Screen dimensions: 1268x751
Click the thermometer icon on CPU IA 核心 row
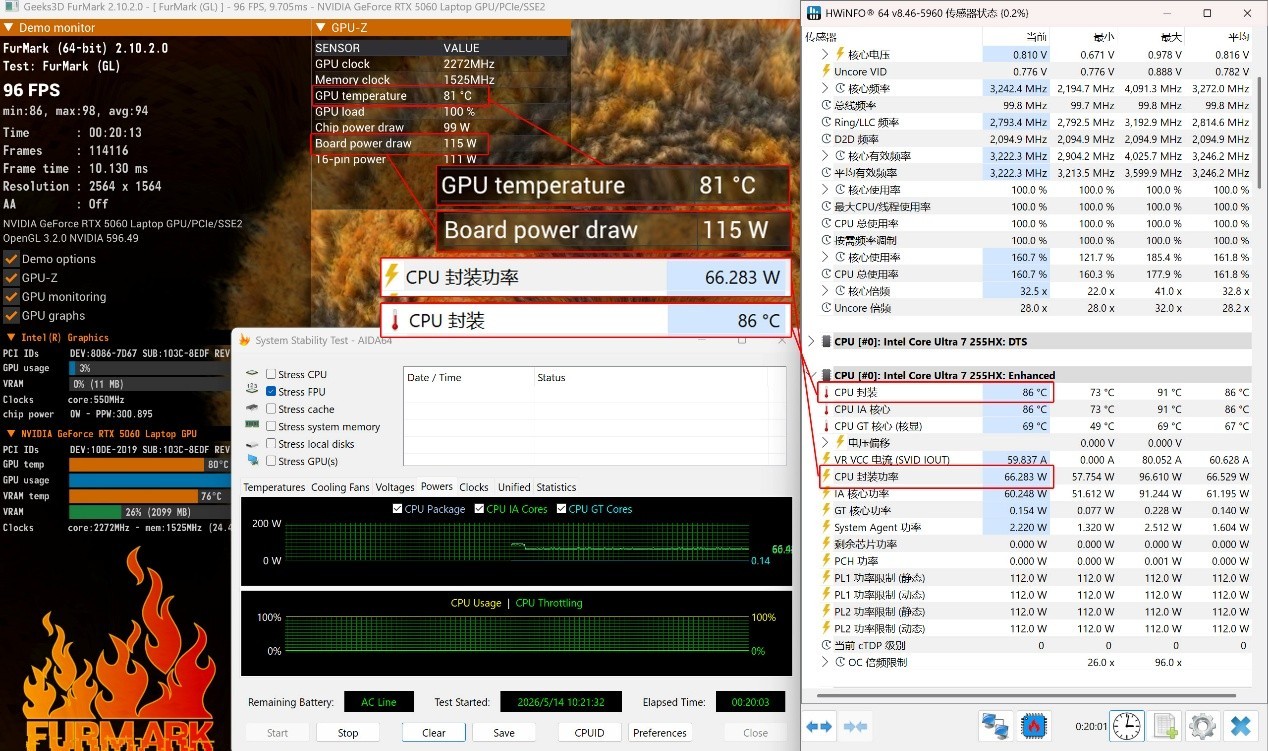click(826, 409)
